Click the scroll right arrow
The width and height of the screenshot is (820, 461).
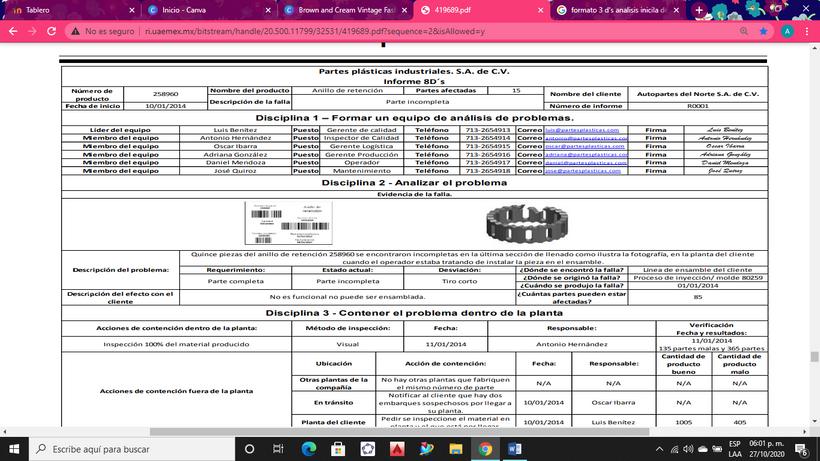[x=805, y=432]
